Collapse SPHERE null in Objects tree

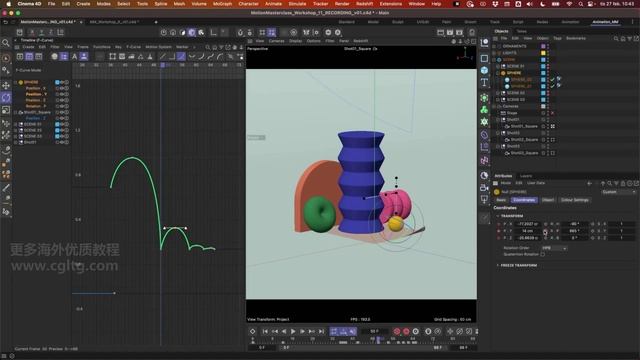point(498,73)
